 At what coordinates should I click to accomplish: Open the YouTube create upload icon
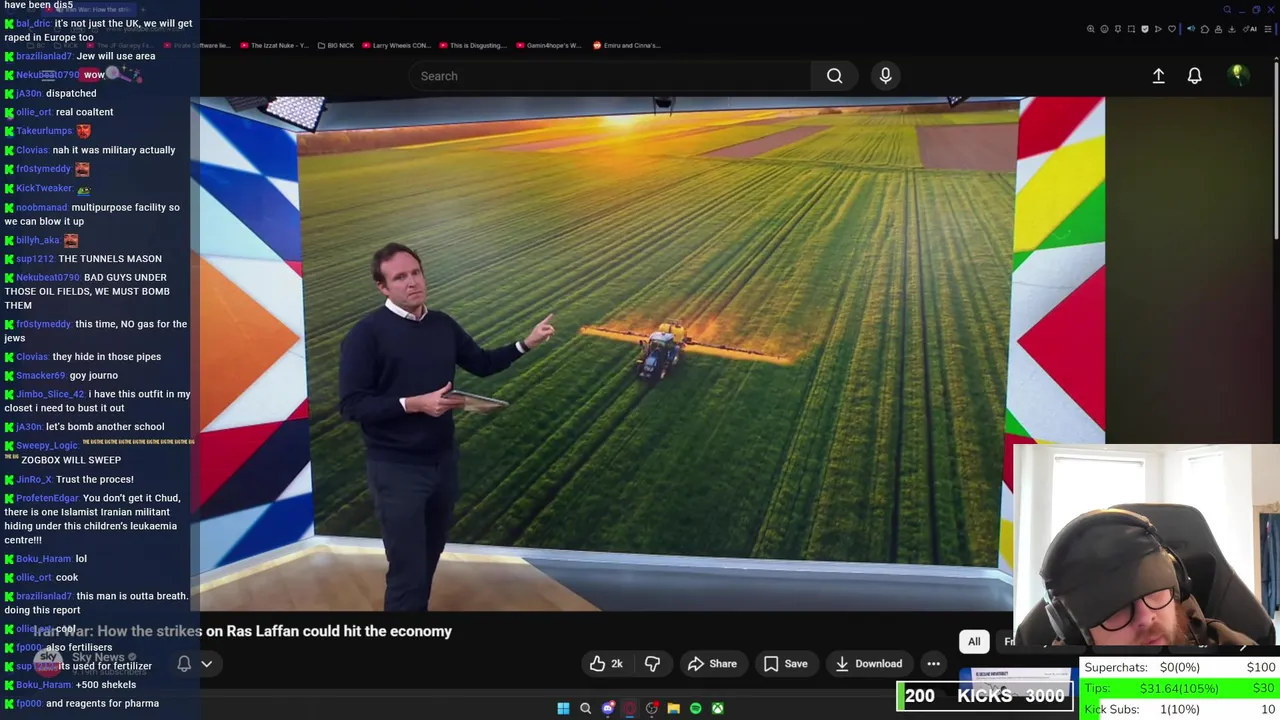1158,76
